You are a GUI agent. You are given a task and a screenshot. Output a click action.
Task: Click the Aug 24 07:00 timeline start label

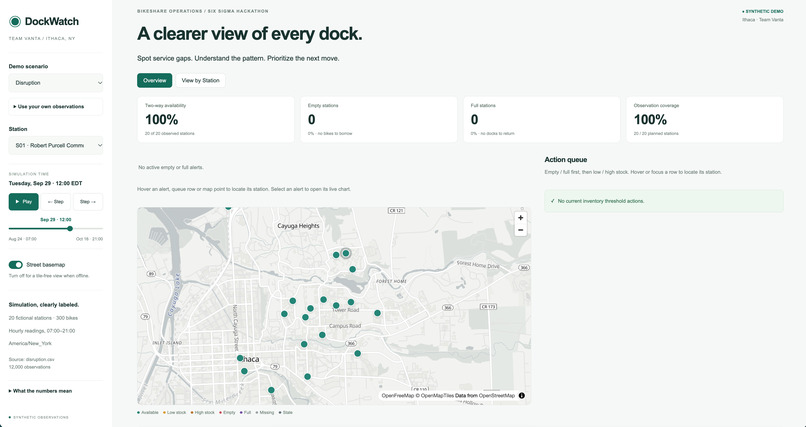tap(23, 239)
